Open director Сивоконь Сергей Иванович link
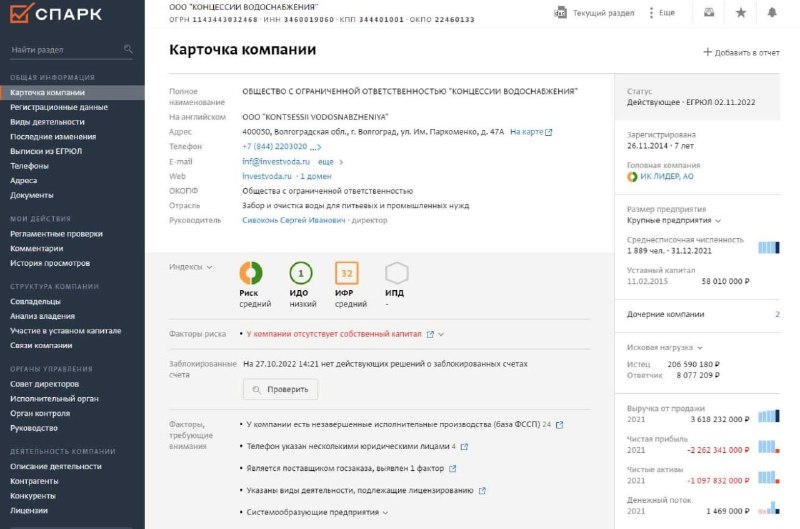 click(293, 220)
